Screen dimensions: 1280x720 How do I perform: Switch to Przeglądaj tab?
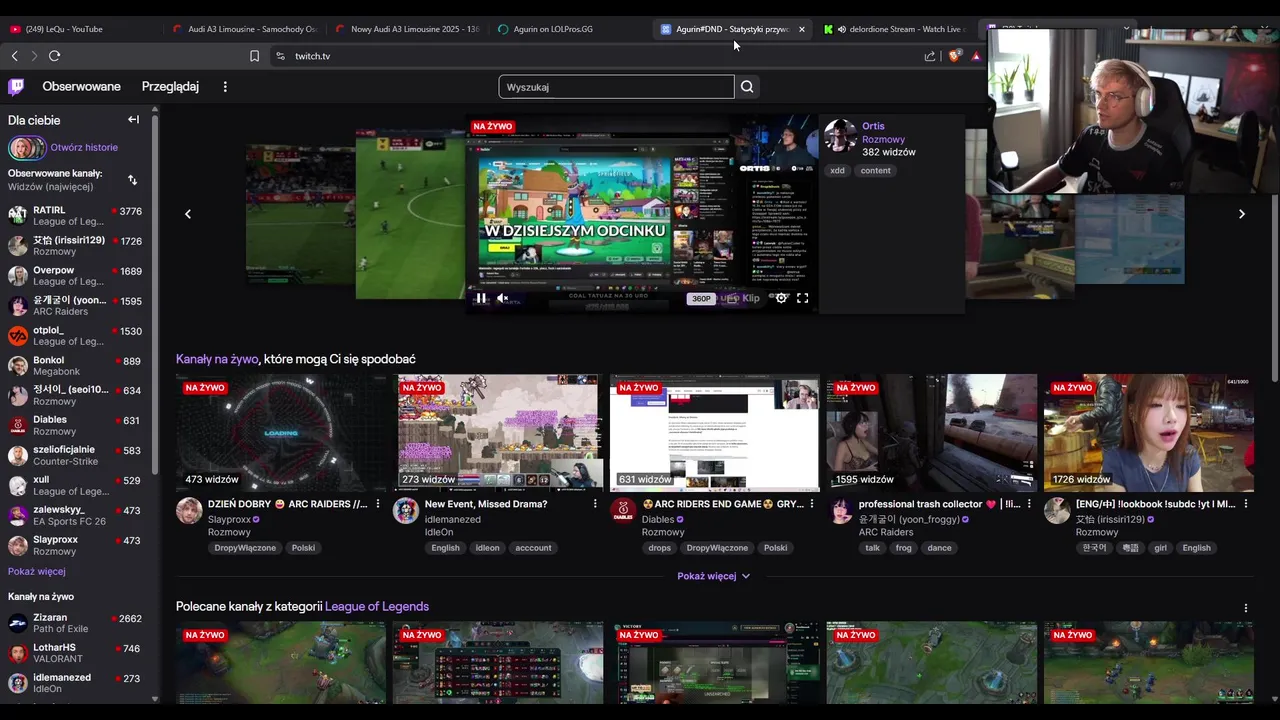pyautogui.click(x=170, y=87)
